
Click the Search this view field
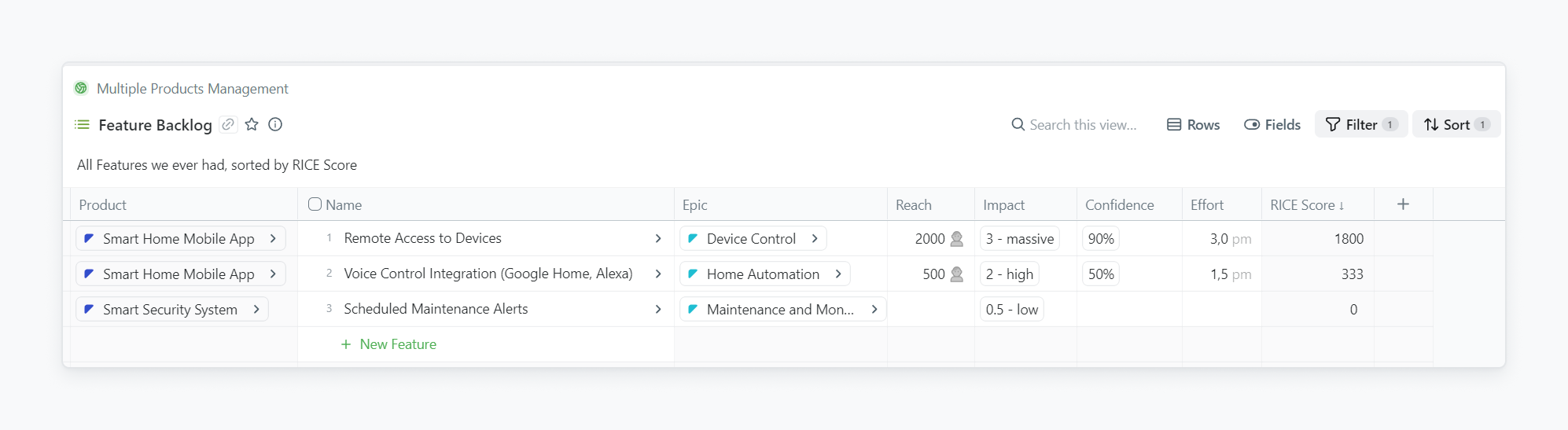(x=1082, y=125)
